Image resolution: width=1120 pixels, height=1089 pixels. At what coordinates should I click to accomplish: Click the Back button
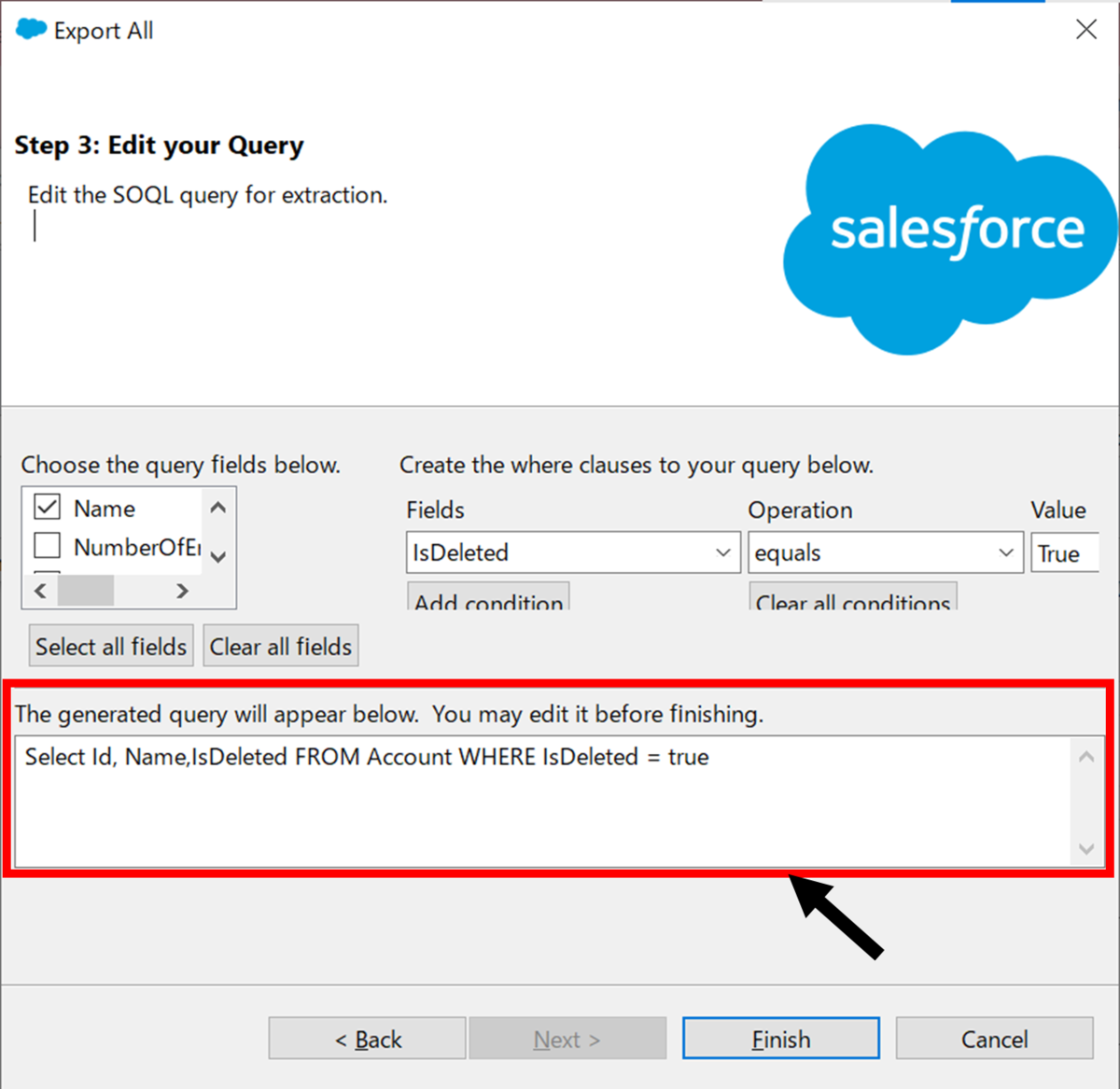[367, 1039]
